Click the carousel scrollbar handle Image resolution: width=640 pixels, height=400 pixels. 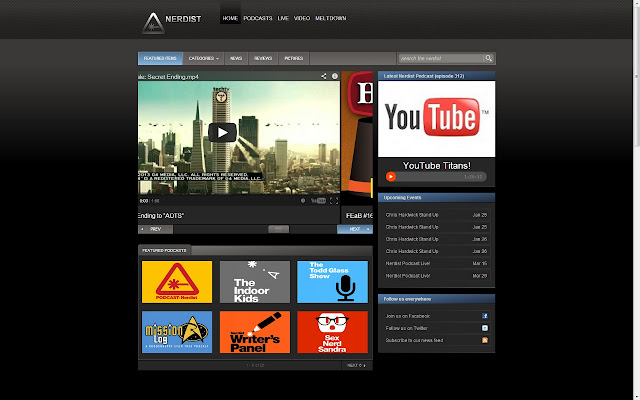point(278,229)
